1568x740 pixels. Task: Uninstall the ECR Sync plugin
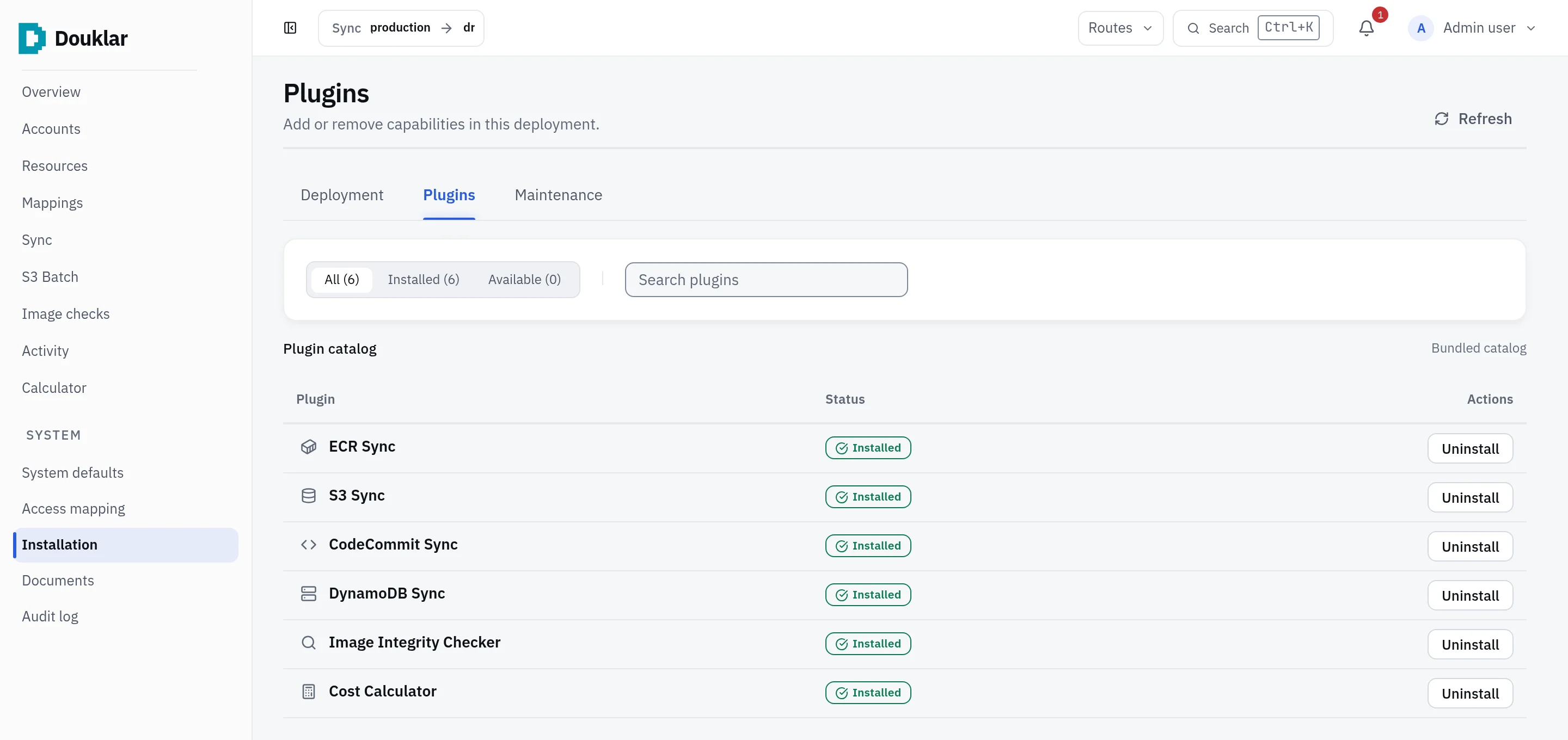pos(1469,448)
